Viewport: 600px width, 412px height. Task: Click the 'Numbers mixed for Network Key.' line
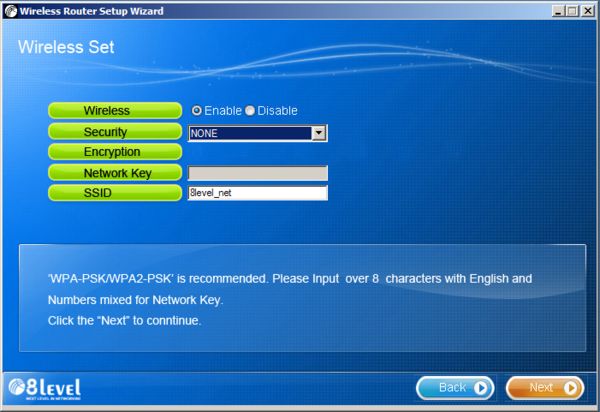(x=135, y=300)
